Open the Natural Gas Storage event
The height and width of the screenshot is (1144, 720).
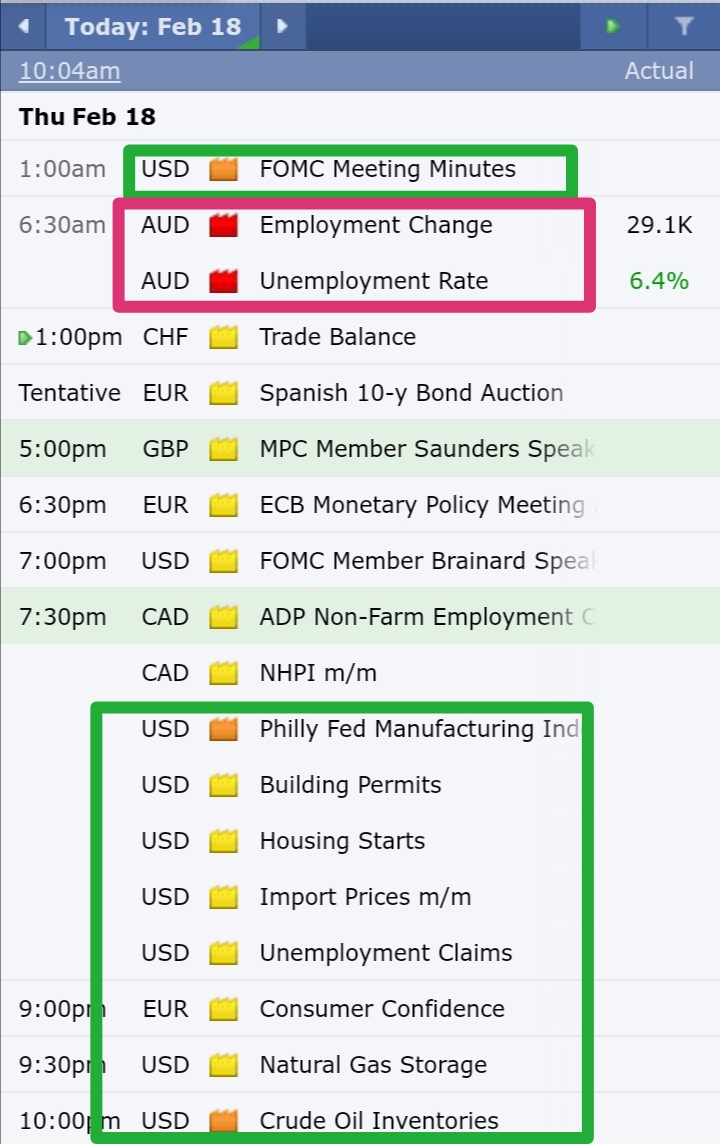[373, 1065]
